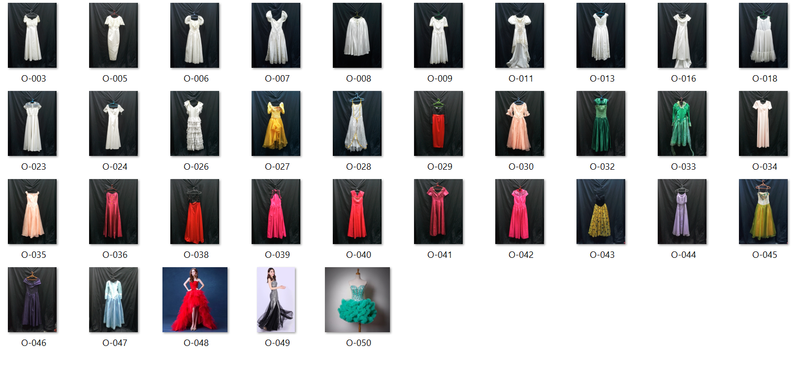Click the maroon dress O-036
The image size is (800, 367).
click(113, 212)
